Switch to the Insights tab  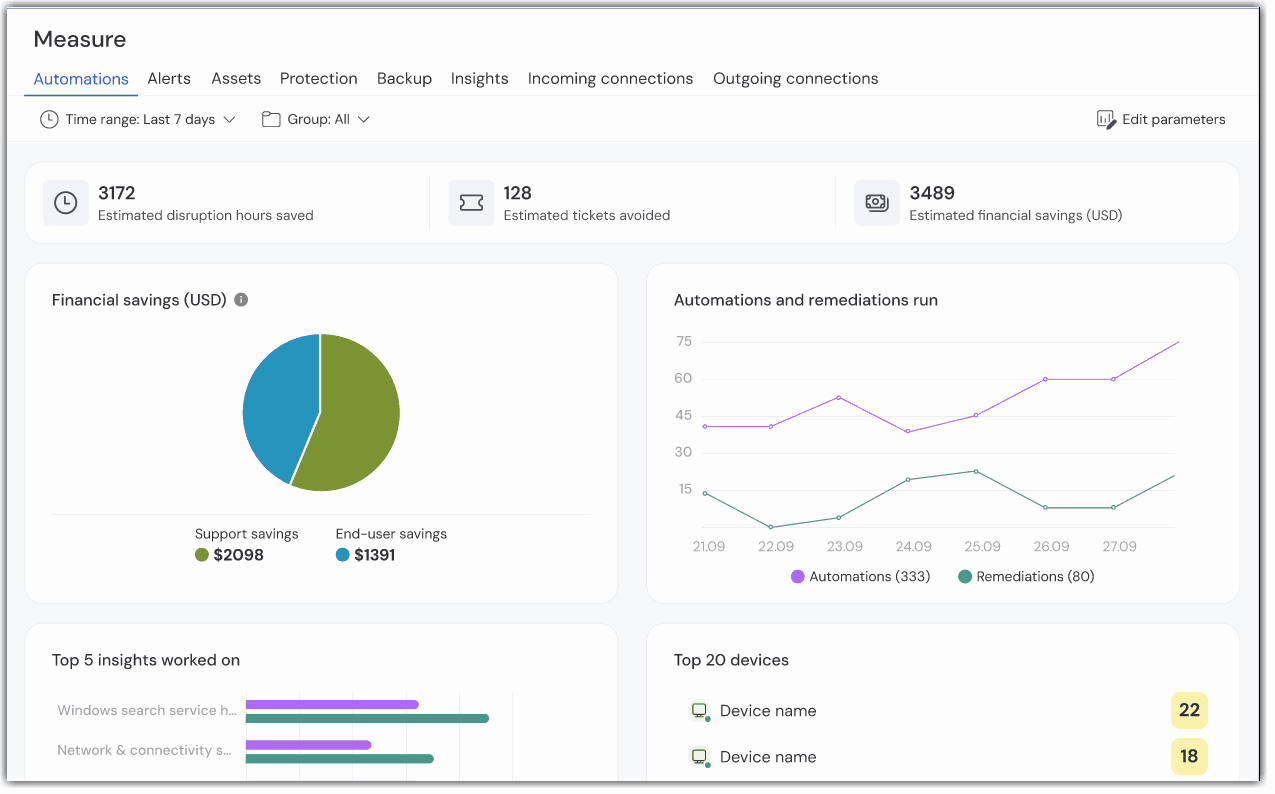click(479, 79)
